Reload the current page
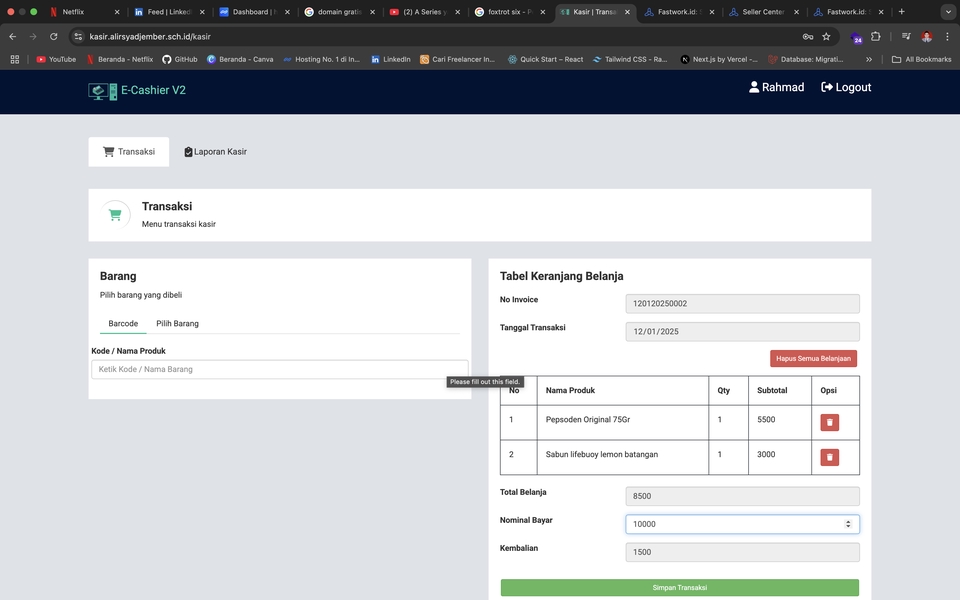Viewport: 960px width, 600px height. click(x=54, y=37)
